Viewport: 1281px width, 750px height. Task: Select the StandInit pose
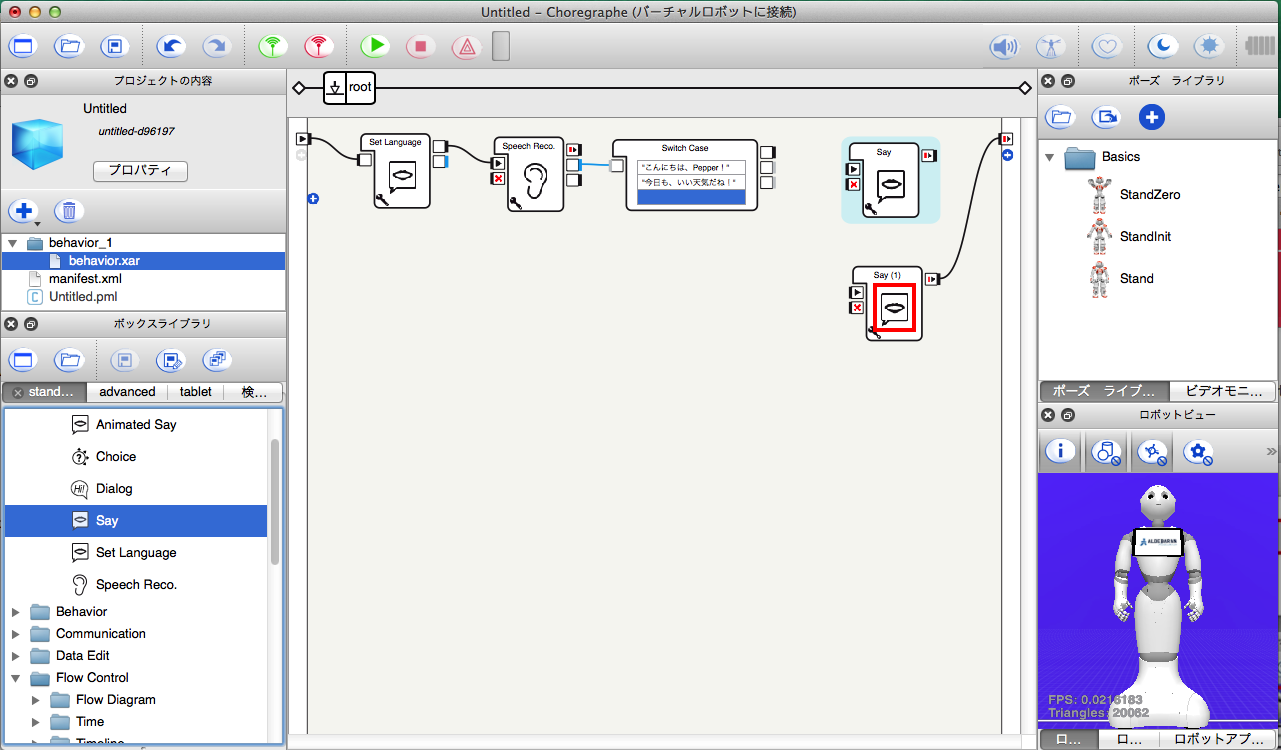tap(1130, 237)
